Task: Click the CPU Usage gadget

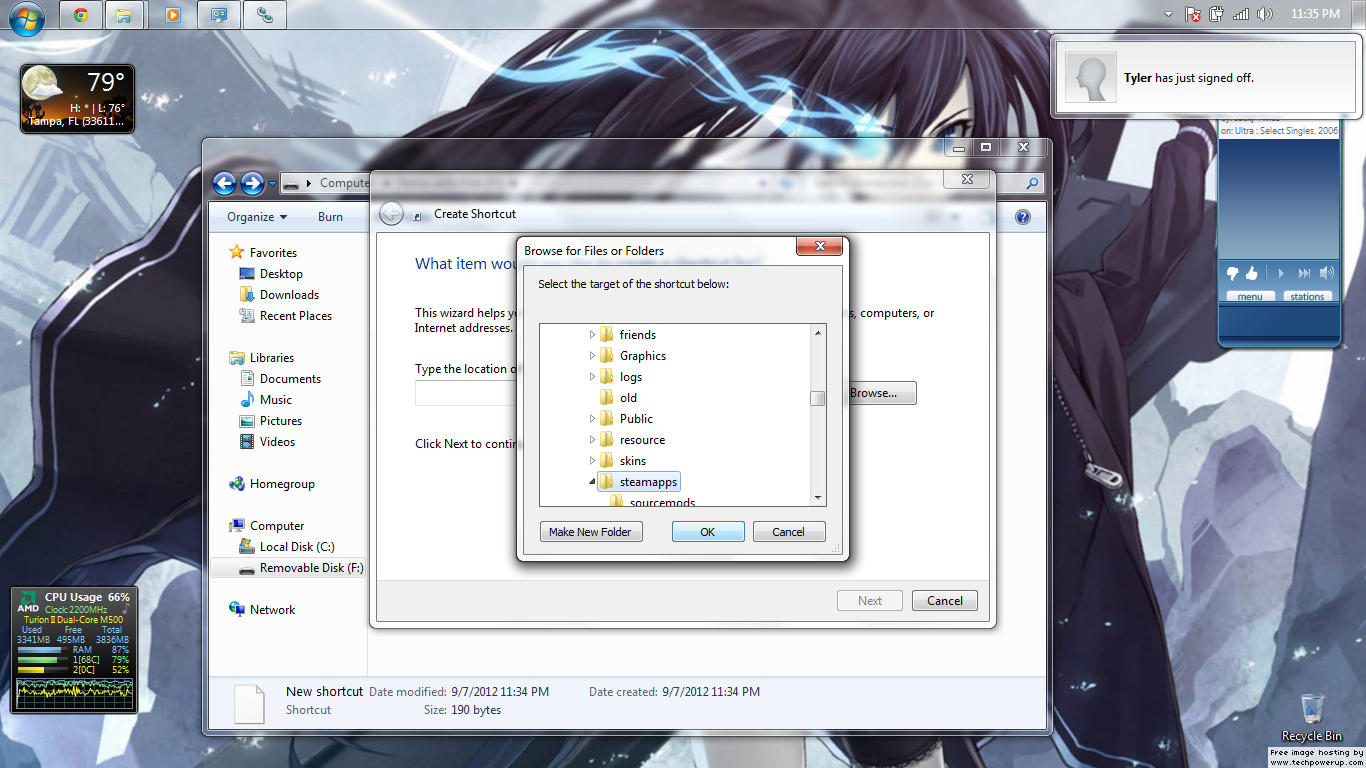Action: click(x=74, y=650)
